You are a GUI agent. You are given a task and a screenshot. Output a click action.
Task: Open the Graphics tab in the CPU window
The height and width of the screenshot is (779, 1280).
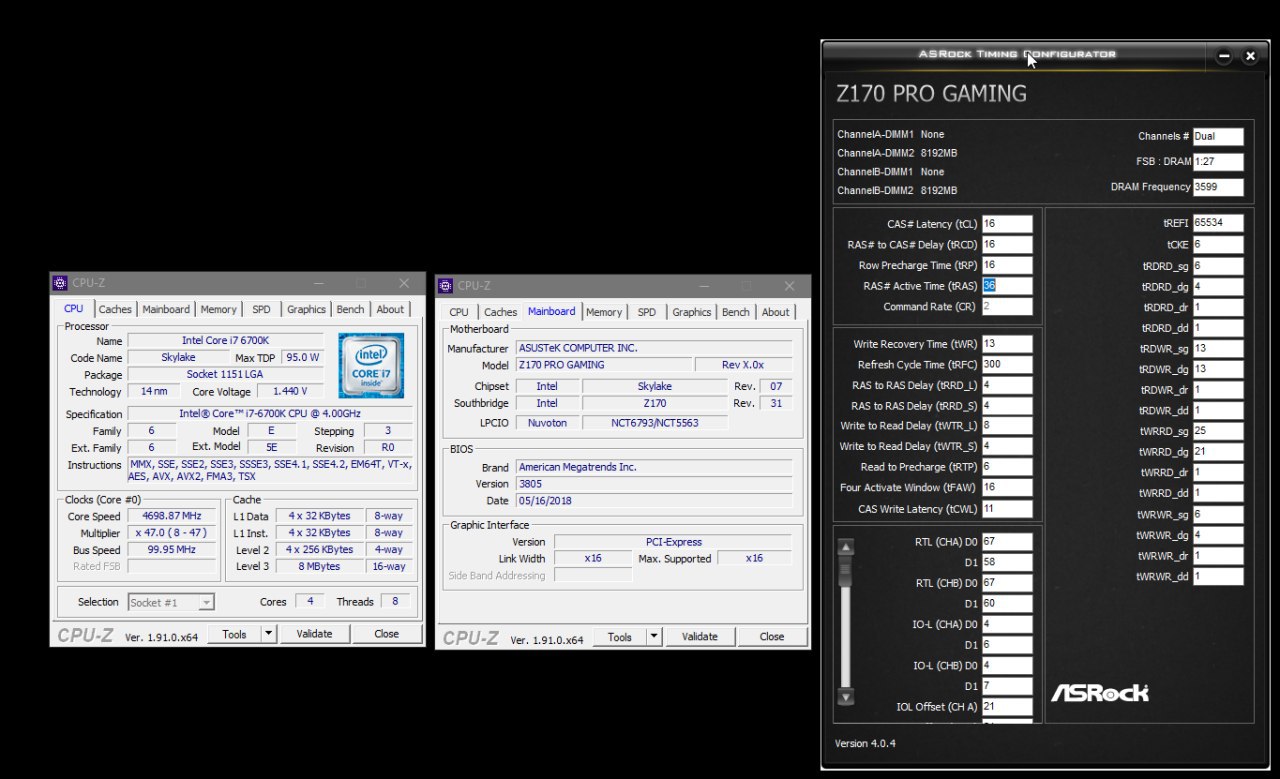click(x=306, y=309)
